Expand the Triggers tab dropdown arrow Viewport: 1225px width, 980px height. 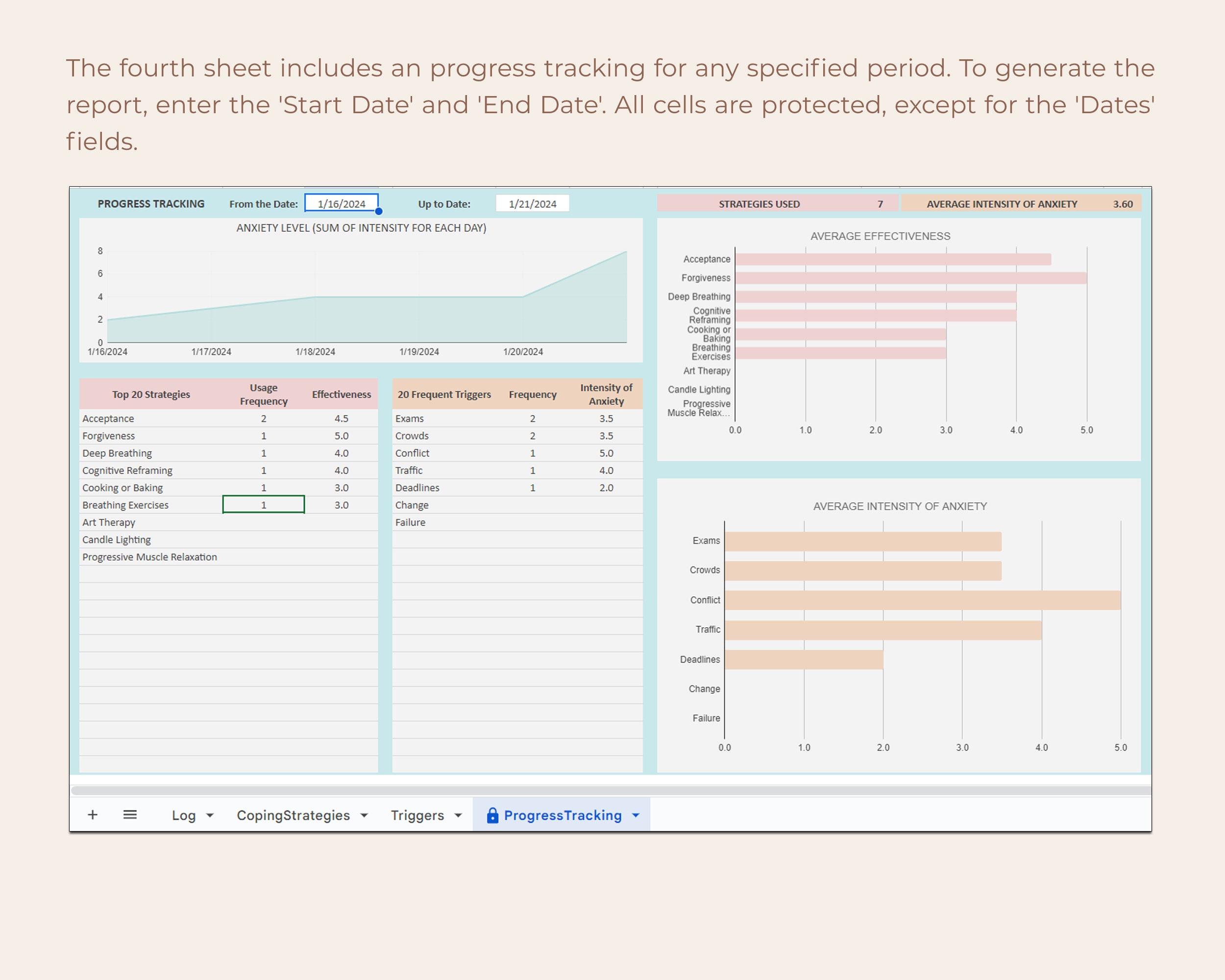point(458,815)
